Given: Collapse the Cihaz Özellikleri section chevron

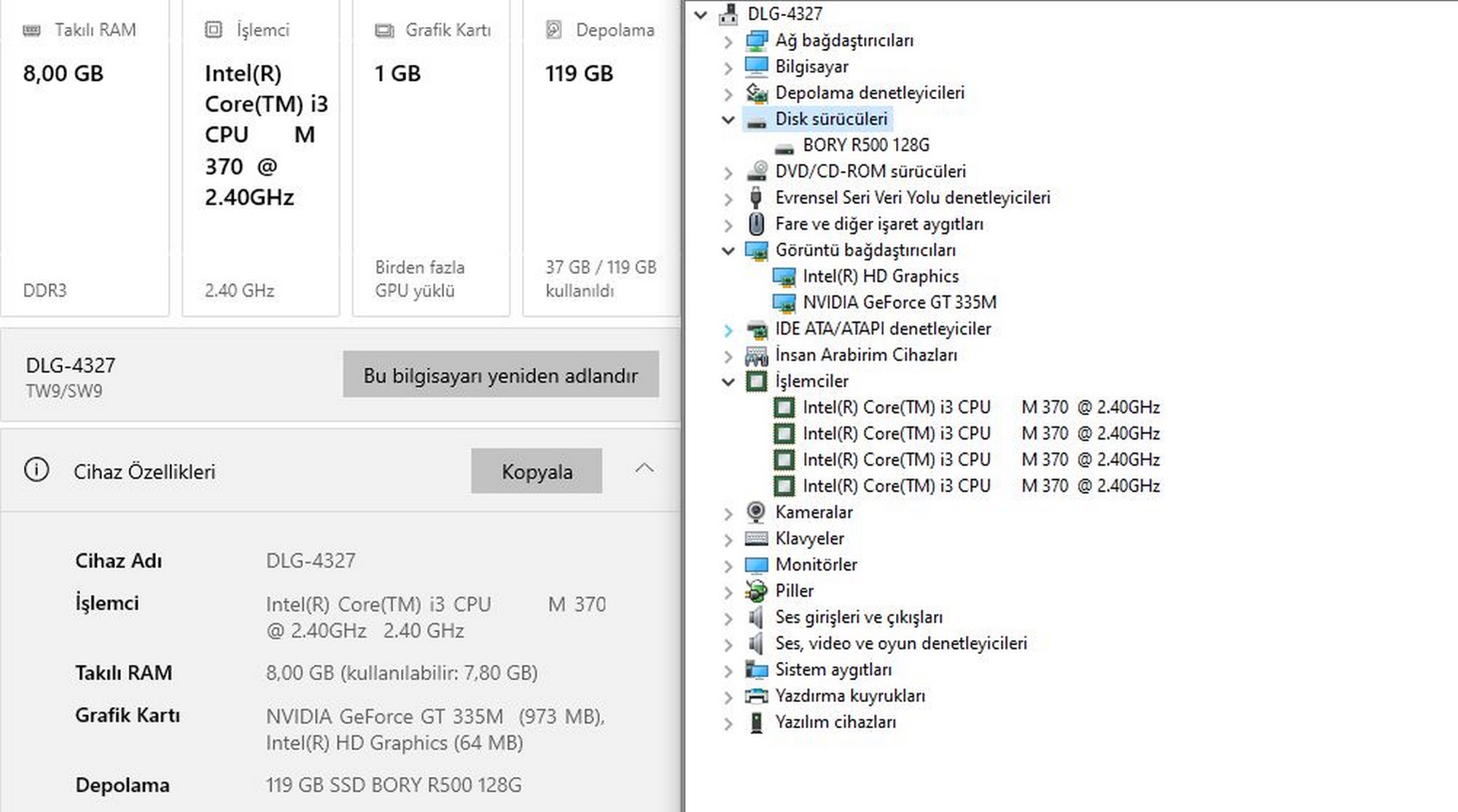Looking at the screenshot, I should point(644,469).
